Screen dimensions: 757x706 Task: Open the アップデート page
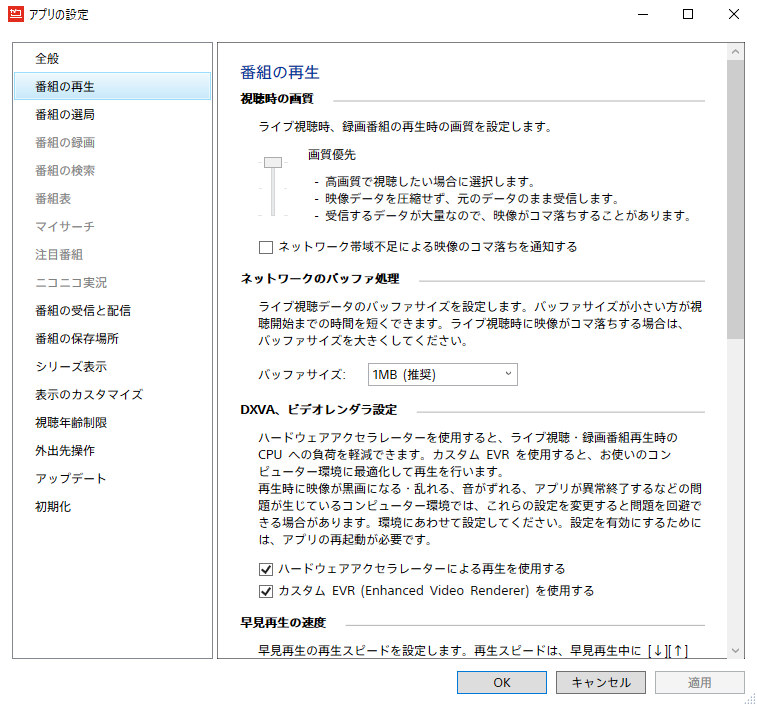coord(70,479)
